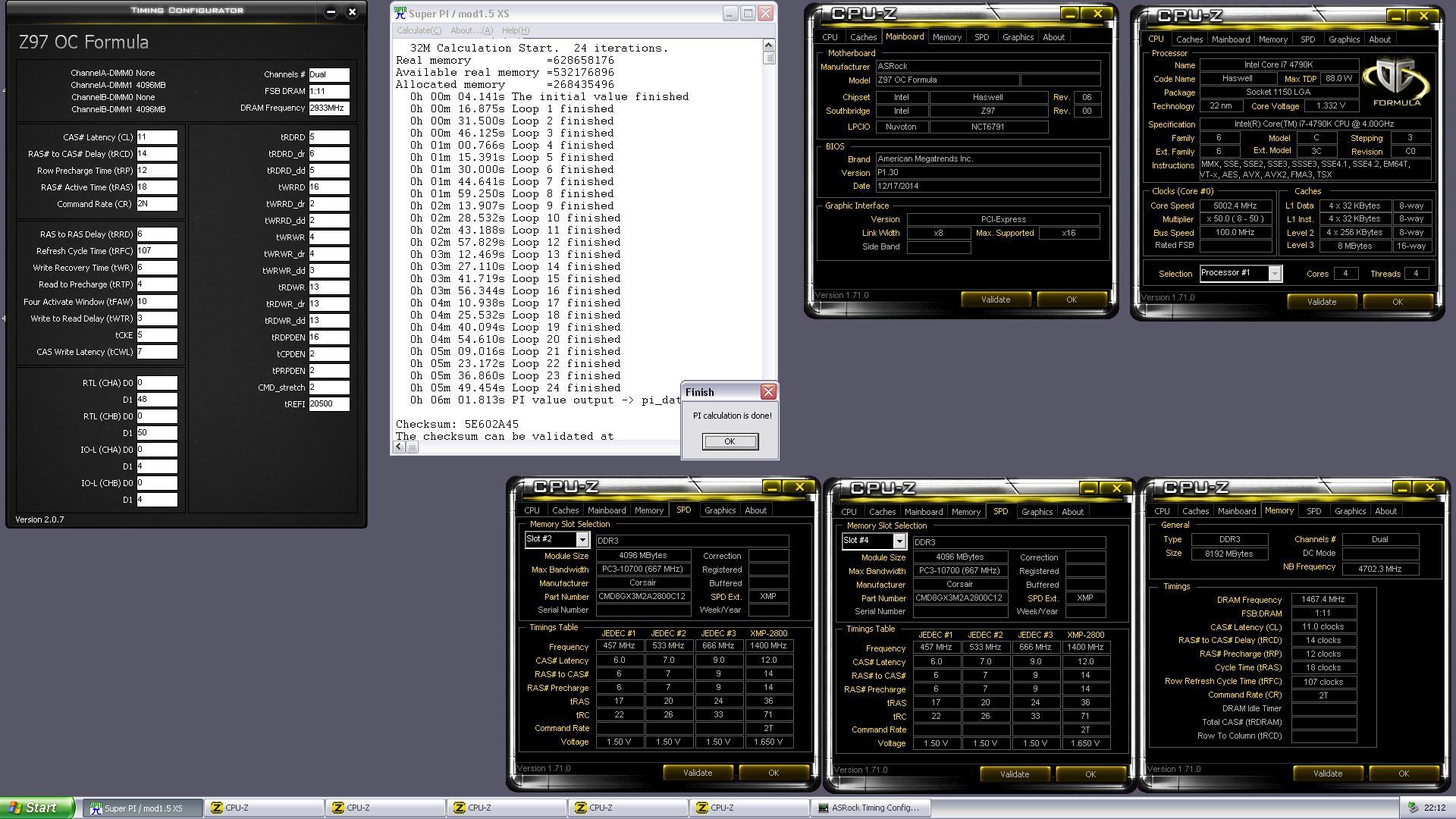This screenshot has height=819, width=1456.
Task: Switch to the Graphics tab in the Memory CPU-Z window
Action: 1350,511
